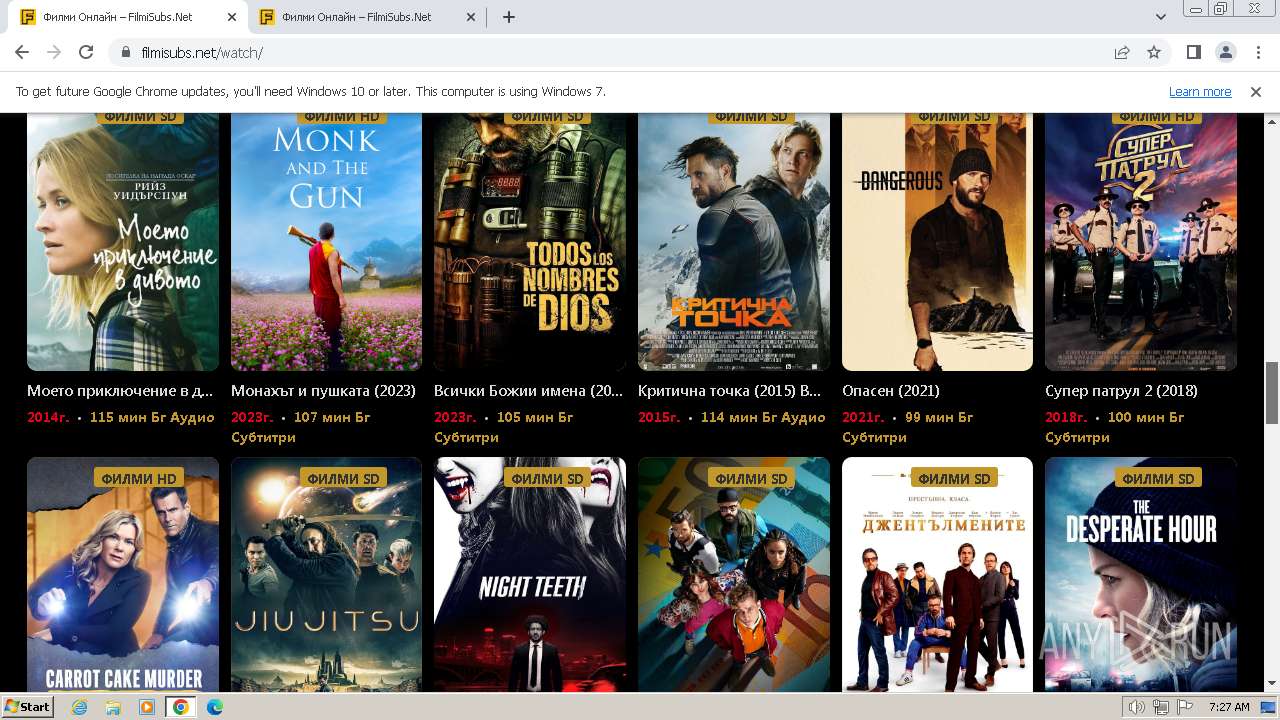Screen dimensions: 1280x720
Task: Click the scrollbar down arrow
Action: (1272, 684)
